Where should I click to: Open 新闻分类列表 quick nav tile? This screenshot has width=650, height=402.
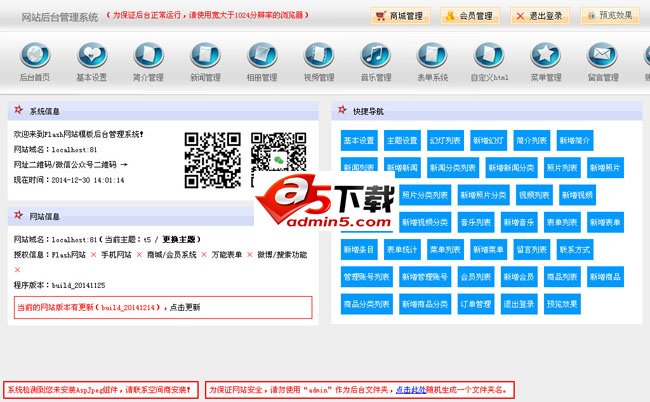tap(453, 168)
